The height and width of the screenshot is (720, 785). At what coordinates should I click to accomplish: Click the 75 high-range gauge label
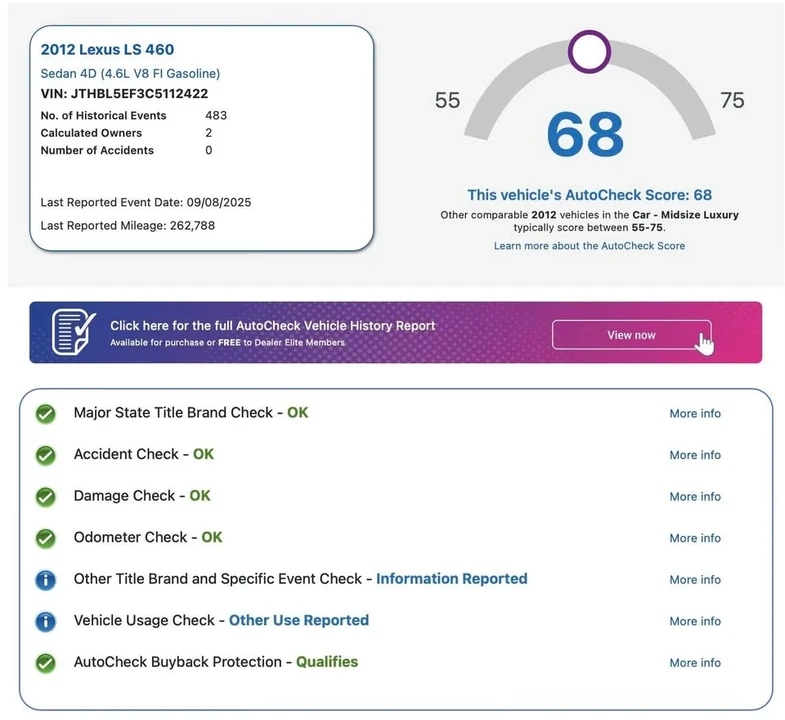point(732,100)
